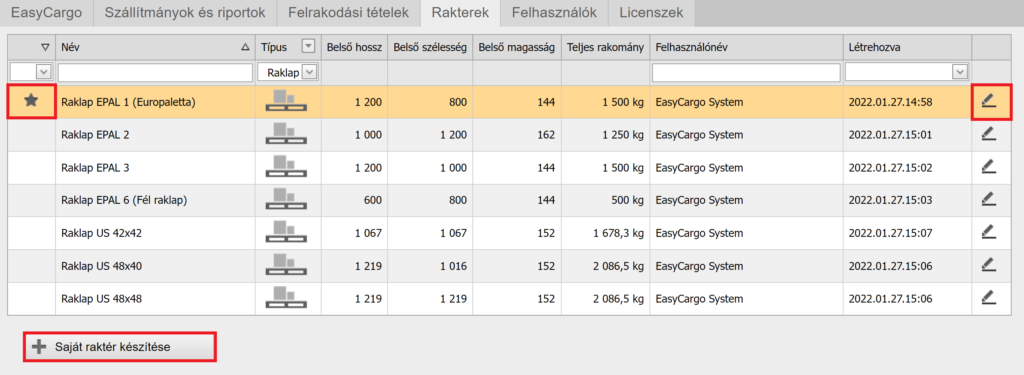The image size is (1024, 375).
Task: Select the Rakterek tab
Action: click(x=460, y=12)
